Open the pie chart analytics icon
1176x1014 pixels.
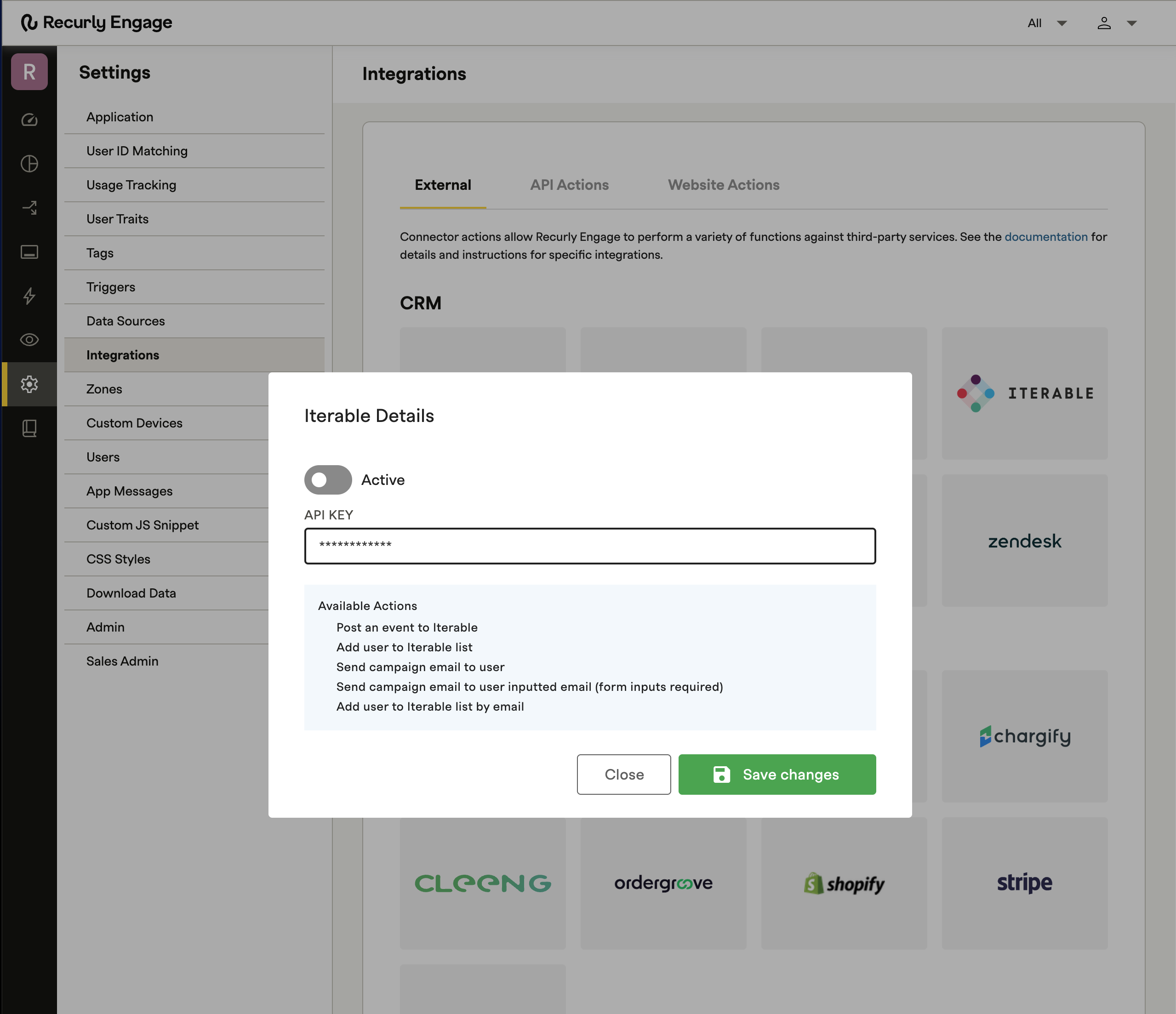[29, 164]
